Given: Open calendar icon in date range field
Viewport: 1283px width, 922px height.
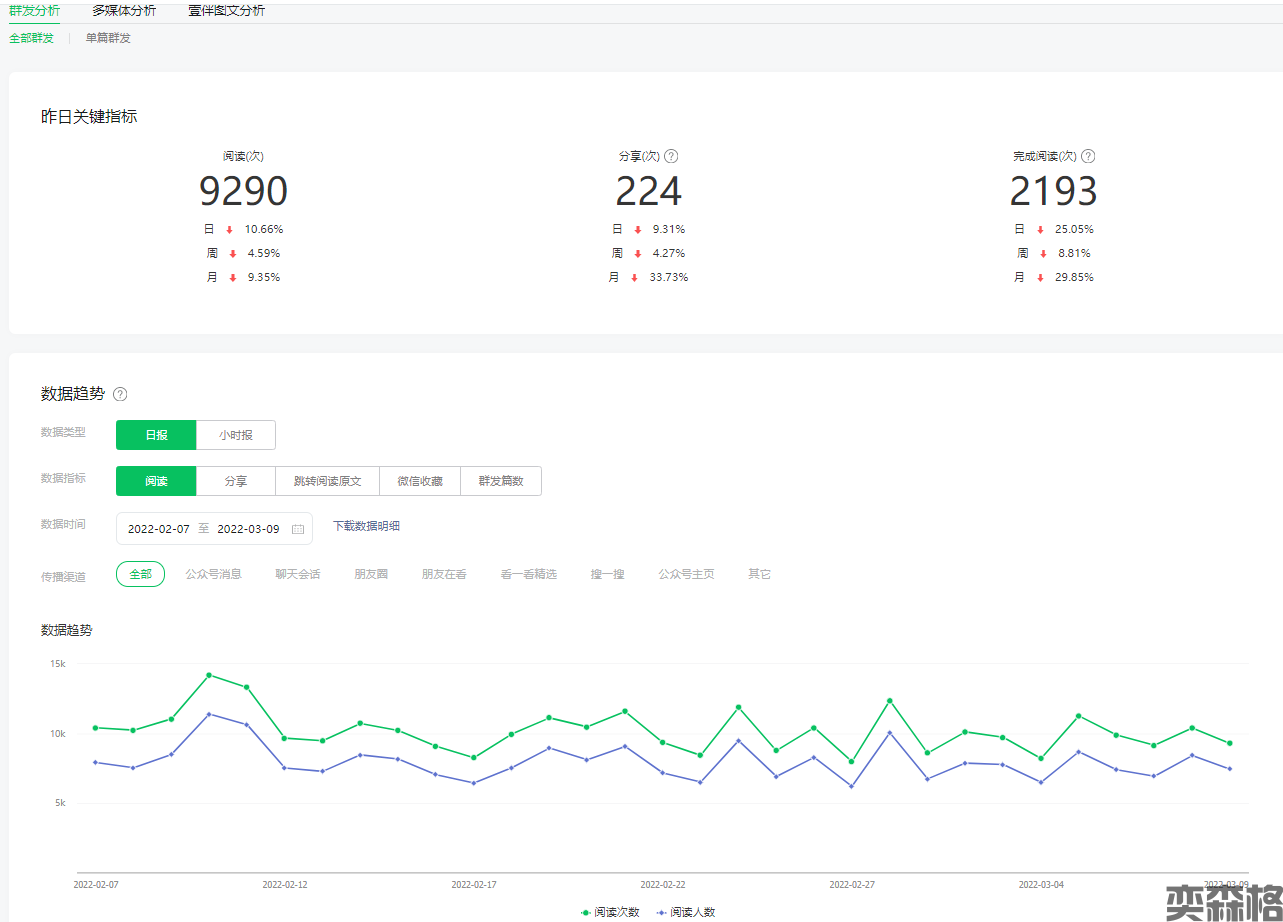Looking at the screenshot, I should (x=297, y=529).
